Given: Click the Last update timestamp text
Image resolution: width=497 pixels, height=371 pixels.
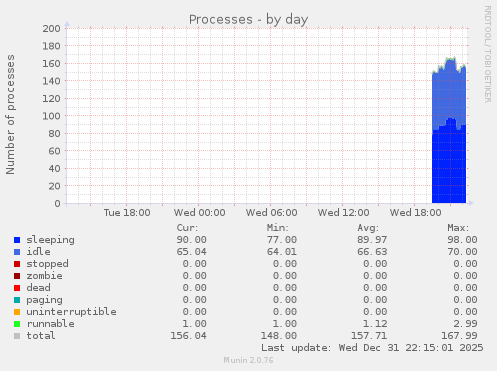Looking at the screenshot, I should (x=372, y=348).
